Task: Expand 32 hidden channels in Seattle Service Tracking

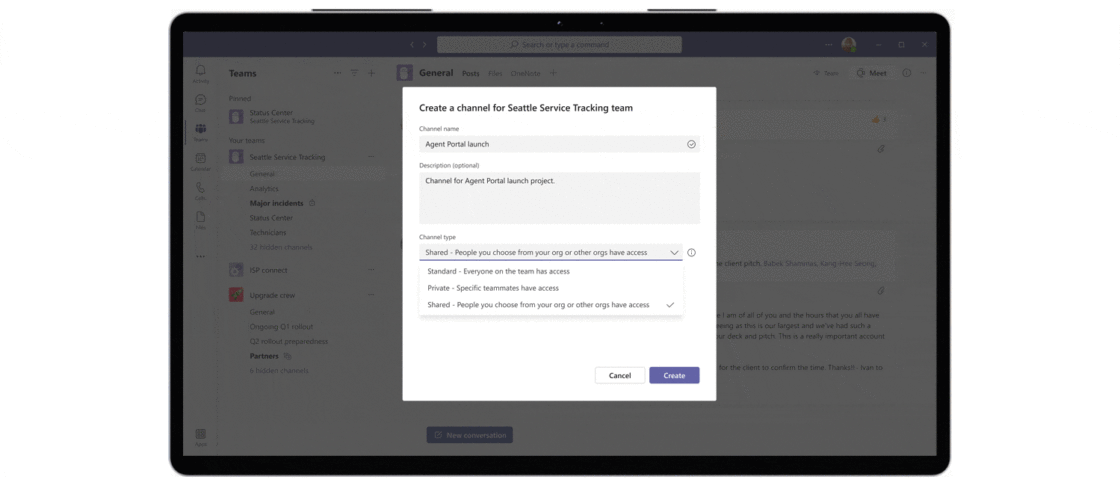Action: pyautogui.click(x=280, y=247)
